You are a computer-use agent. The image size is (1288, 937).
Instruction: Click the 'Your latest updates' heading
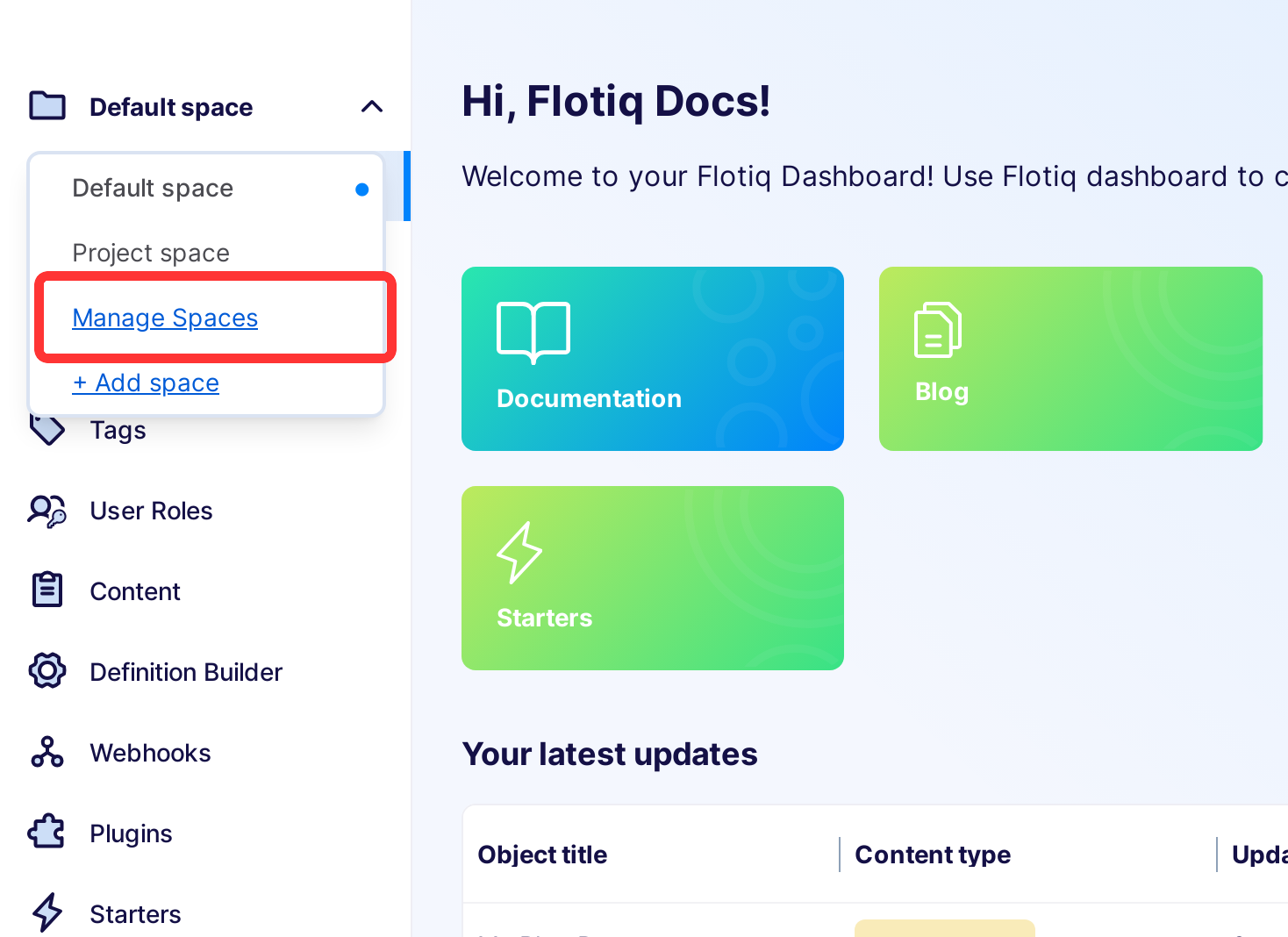(610, 755)
